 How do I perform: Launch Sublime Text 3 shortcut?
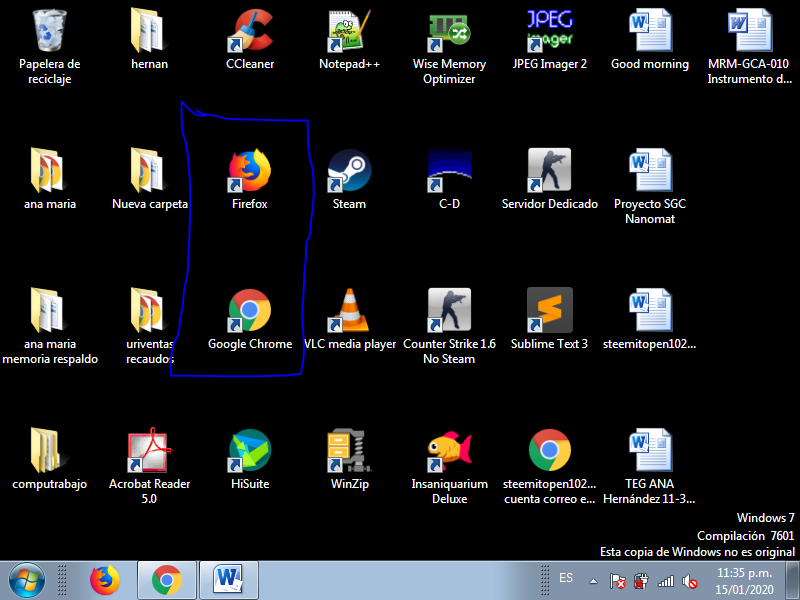point(549,311)
